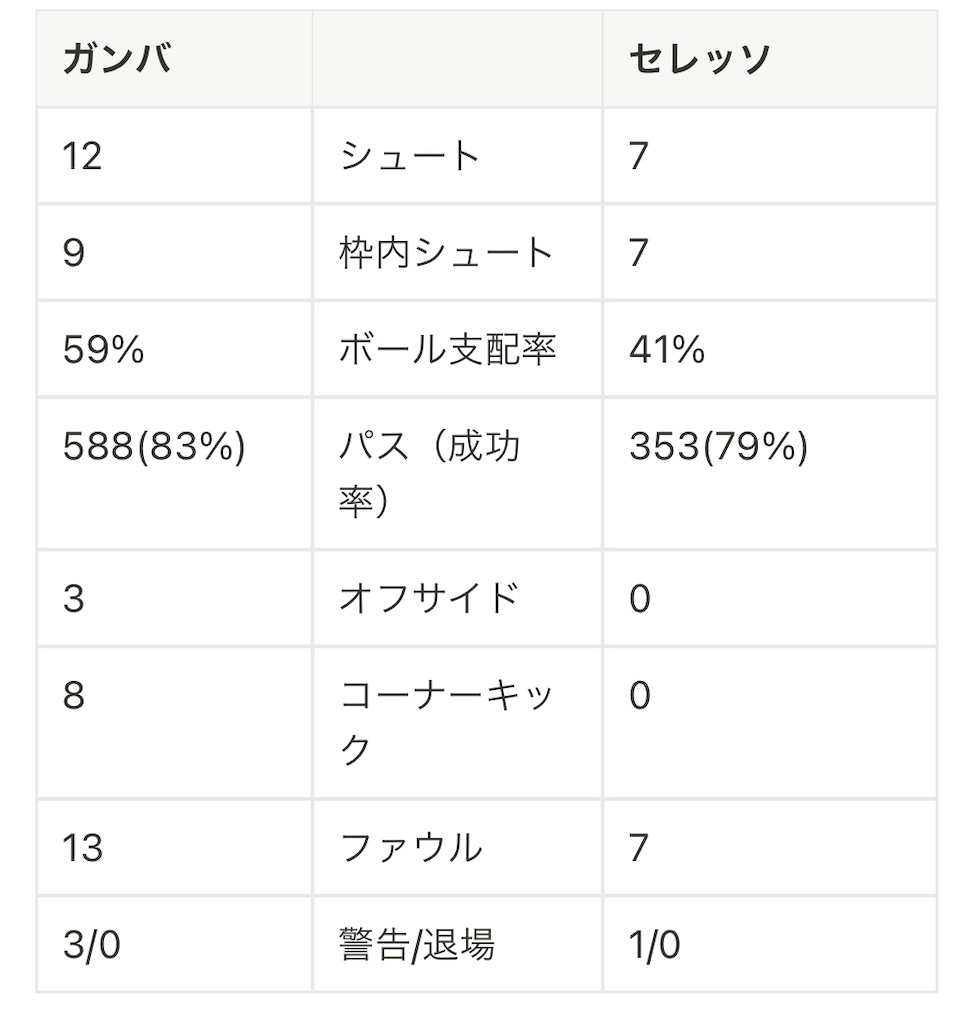This screenshot has height=1024, width=978.
Task: Select the ファウル row label
Action: 411,847
